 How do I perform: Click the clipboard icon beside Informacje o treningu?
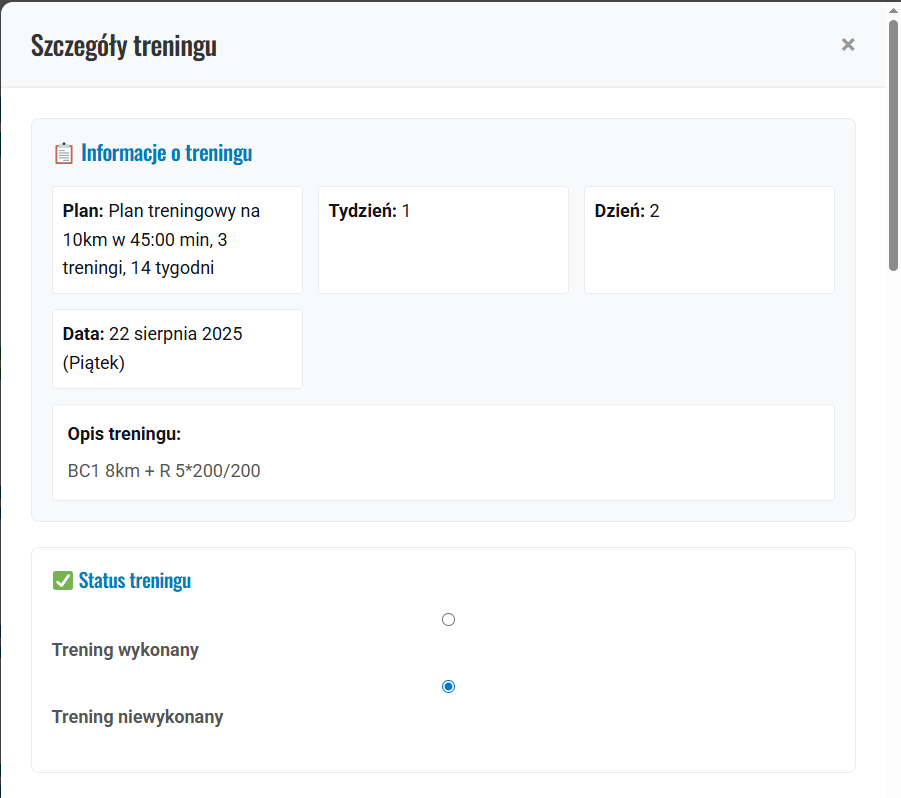pos(63,153)
